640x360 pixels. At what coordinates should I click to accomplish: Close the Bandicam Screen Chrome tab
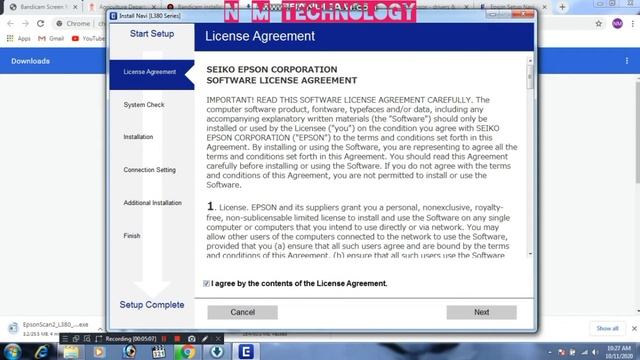point(75,7)
